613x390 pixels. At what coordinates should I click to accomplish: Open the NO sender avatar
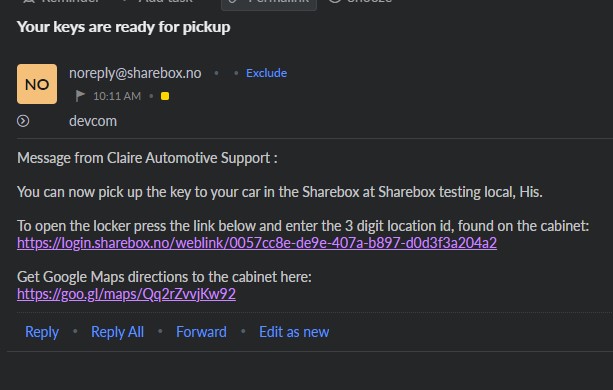pos(37,84)
